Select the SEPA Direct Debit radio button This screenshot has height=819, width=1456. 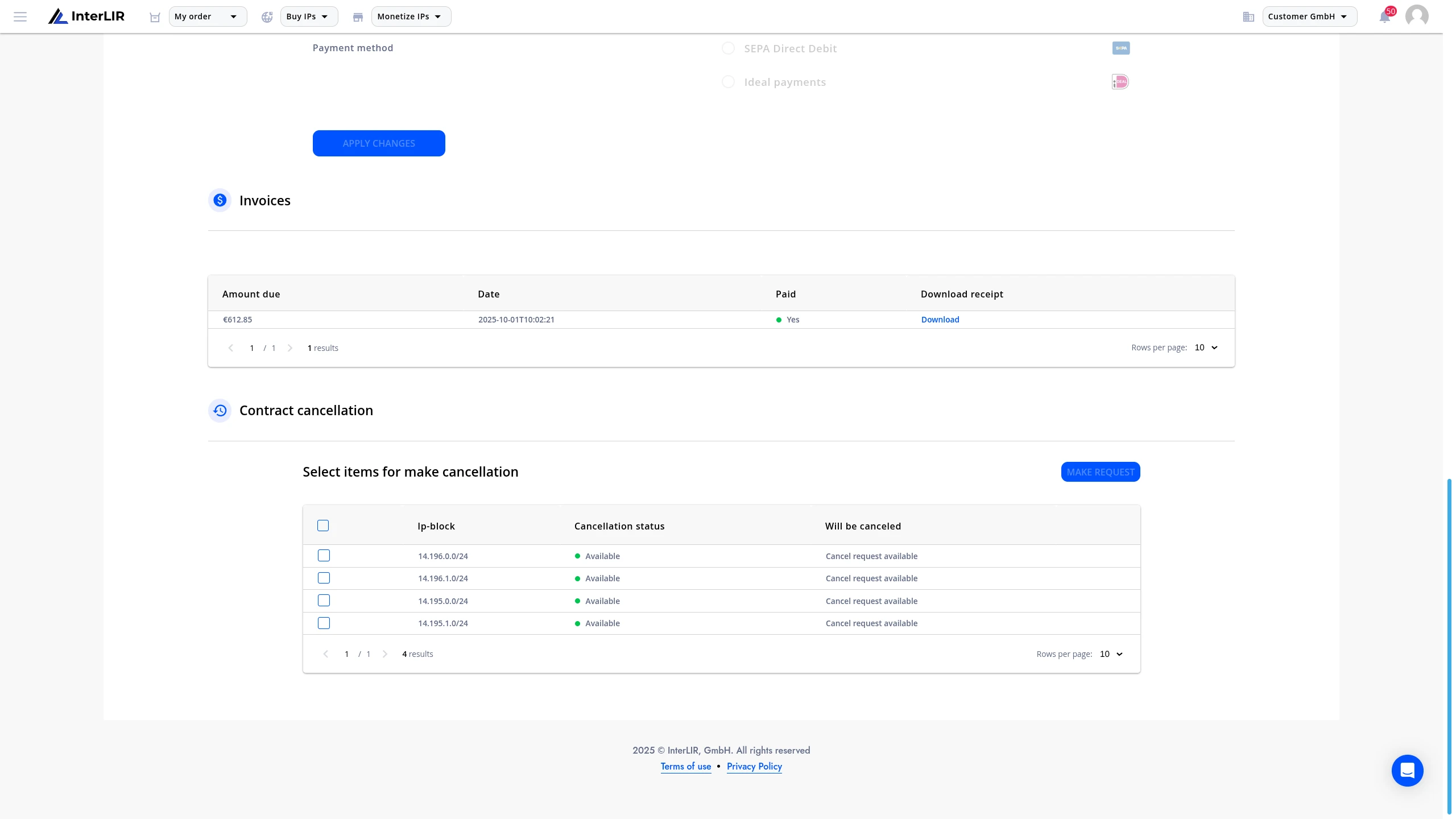click(x=728, y=48)
